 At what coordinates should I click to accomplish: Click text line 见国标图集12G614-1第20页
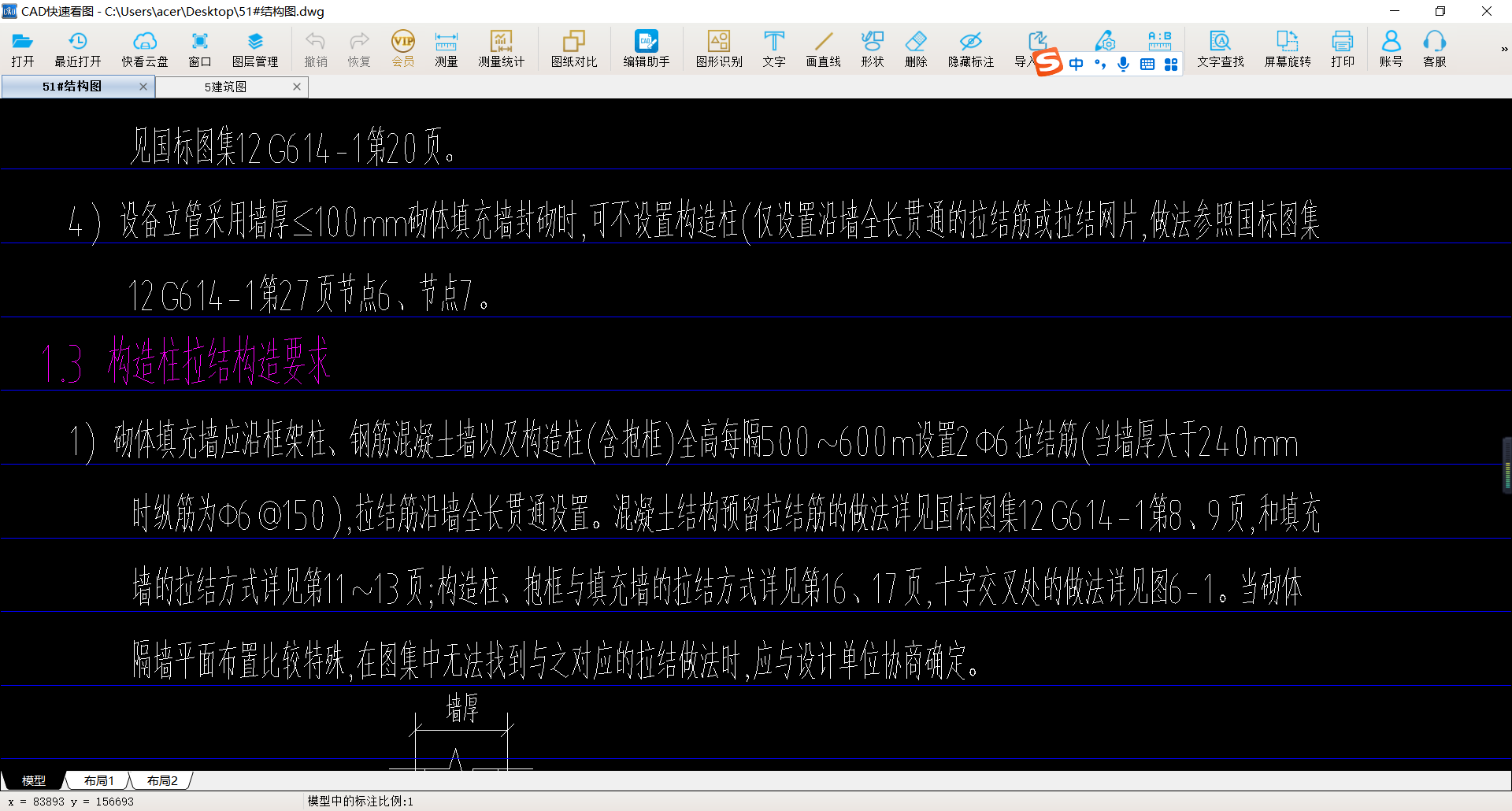click(x=292, y=146)
